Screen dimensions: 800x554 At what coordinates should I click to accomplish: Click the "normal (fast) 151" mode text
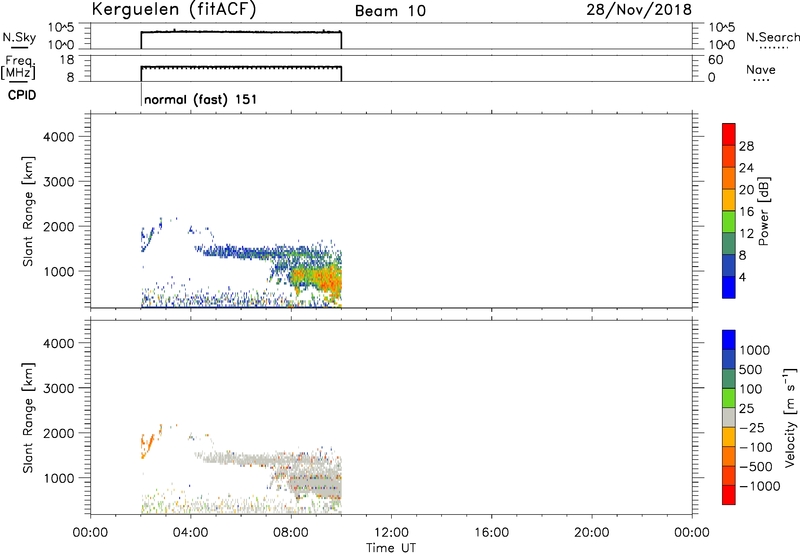tap(201, 99)
